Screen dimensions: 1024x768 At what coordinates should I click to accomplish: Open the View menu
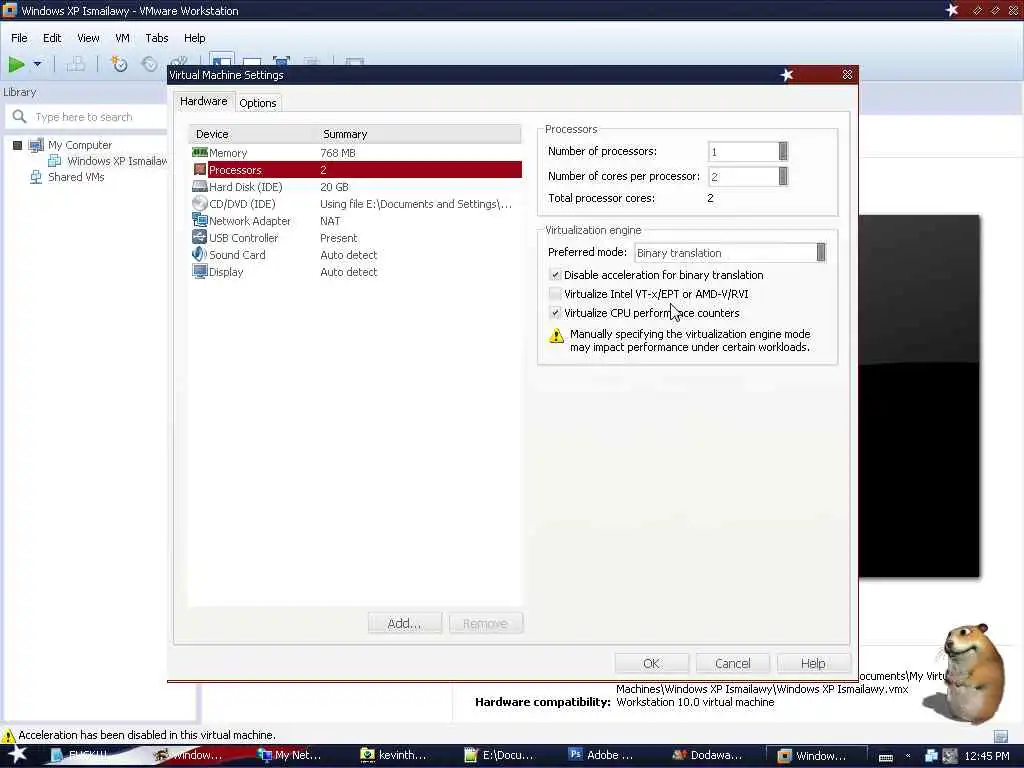[x=88, y=38]
